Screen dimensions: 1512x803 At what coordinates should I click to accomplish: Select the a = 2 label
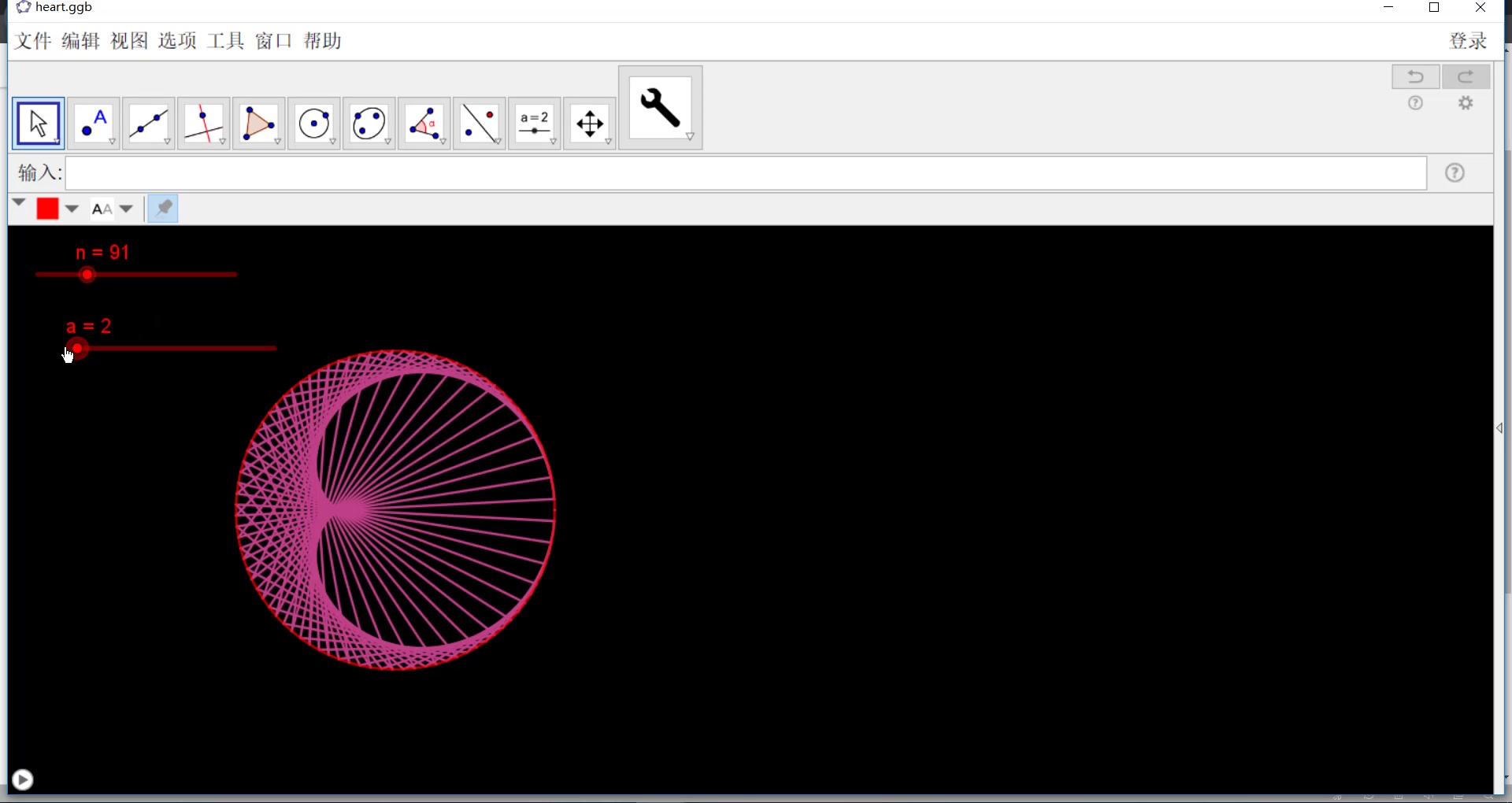[89, 327]
